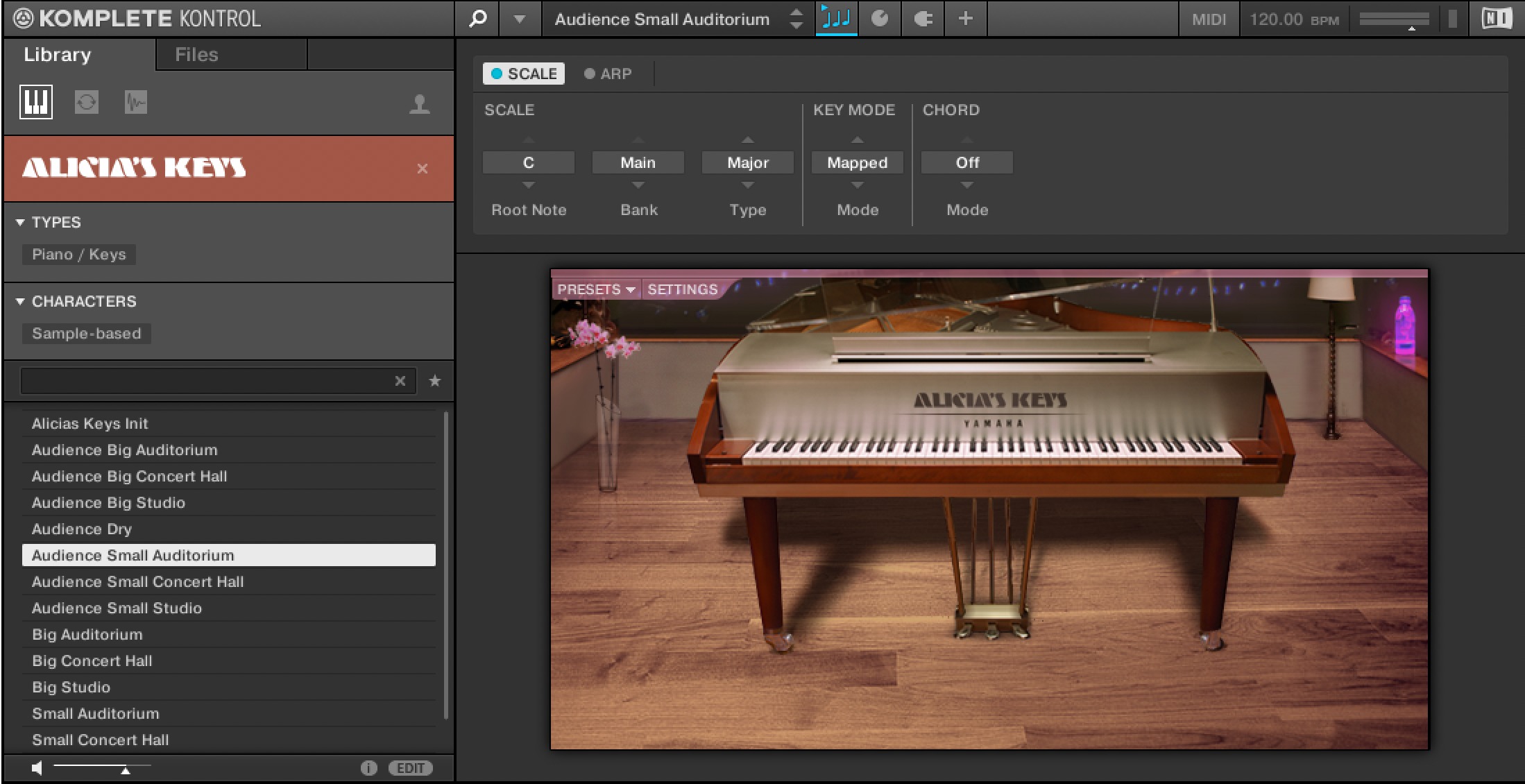Screen dimensions: 1525x784
Task: Open the PRESETS dropdown in instrument
Action: coord(596,289)
